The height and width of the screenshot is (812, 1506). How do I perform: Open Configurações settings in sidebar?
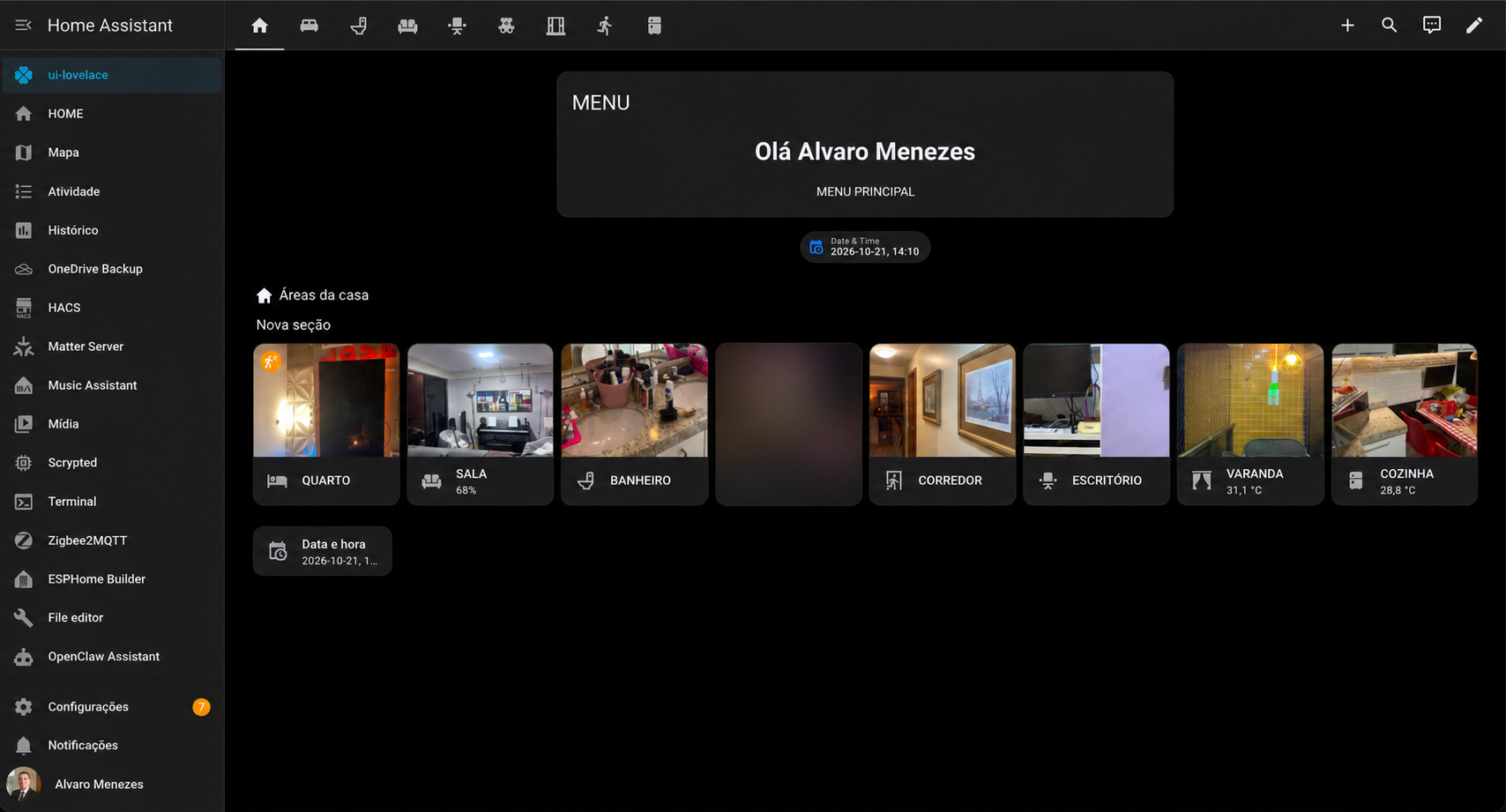click(x=112, y=707)
